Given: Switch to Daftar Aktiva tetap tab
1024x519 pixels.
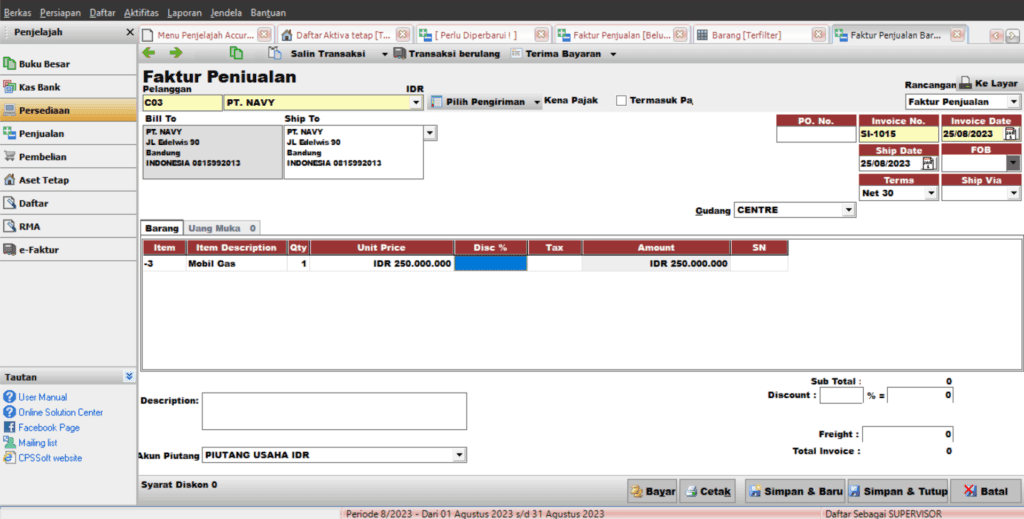Looking at the screenshot, I should [344, 35].
